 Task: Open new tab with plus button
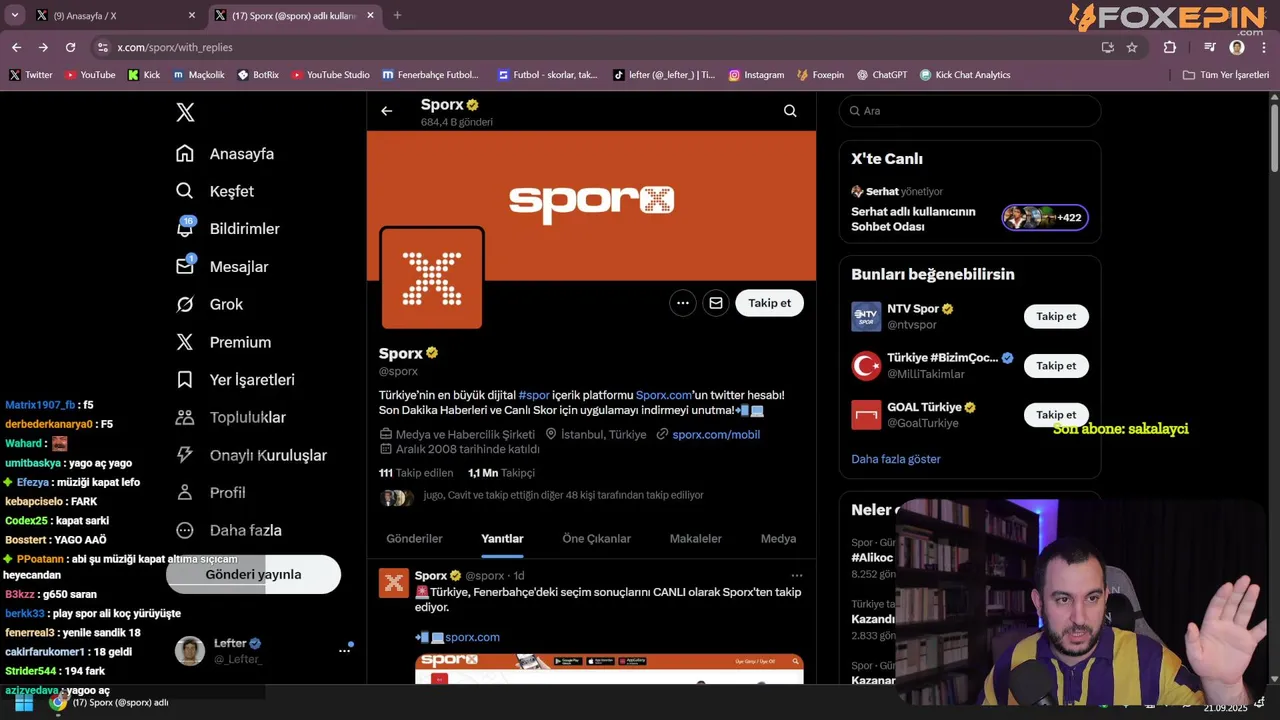[x=397, y=15]
